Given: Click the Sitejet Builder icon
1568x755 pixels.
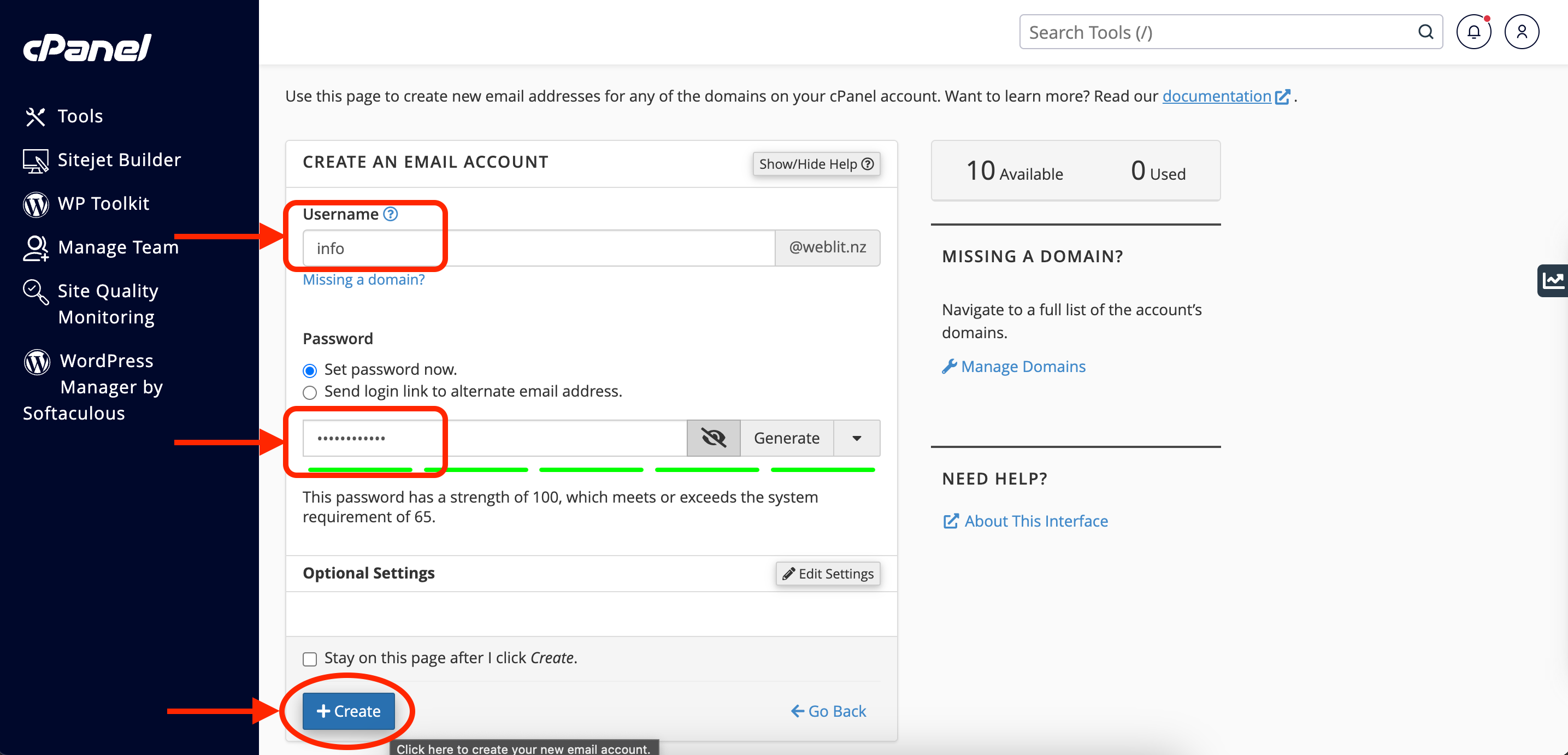Looking at the screenshot, I should (36, 161).
